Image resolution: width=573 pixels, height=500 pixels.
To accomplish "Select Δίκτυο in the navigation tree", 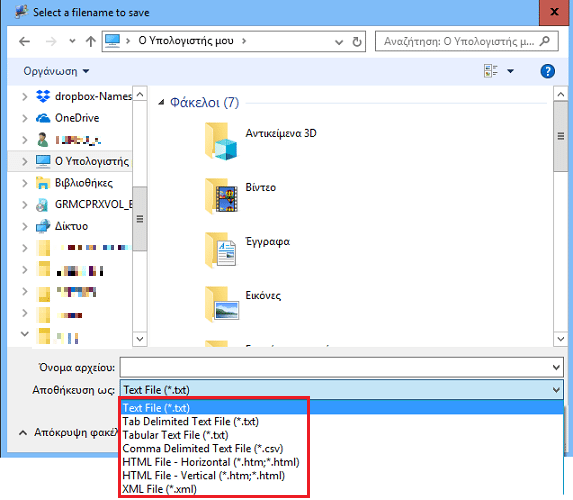I will coord(72,226).
